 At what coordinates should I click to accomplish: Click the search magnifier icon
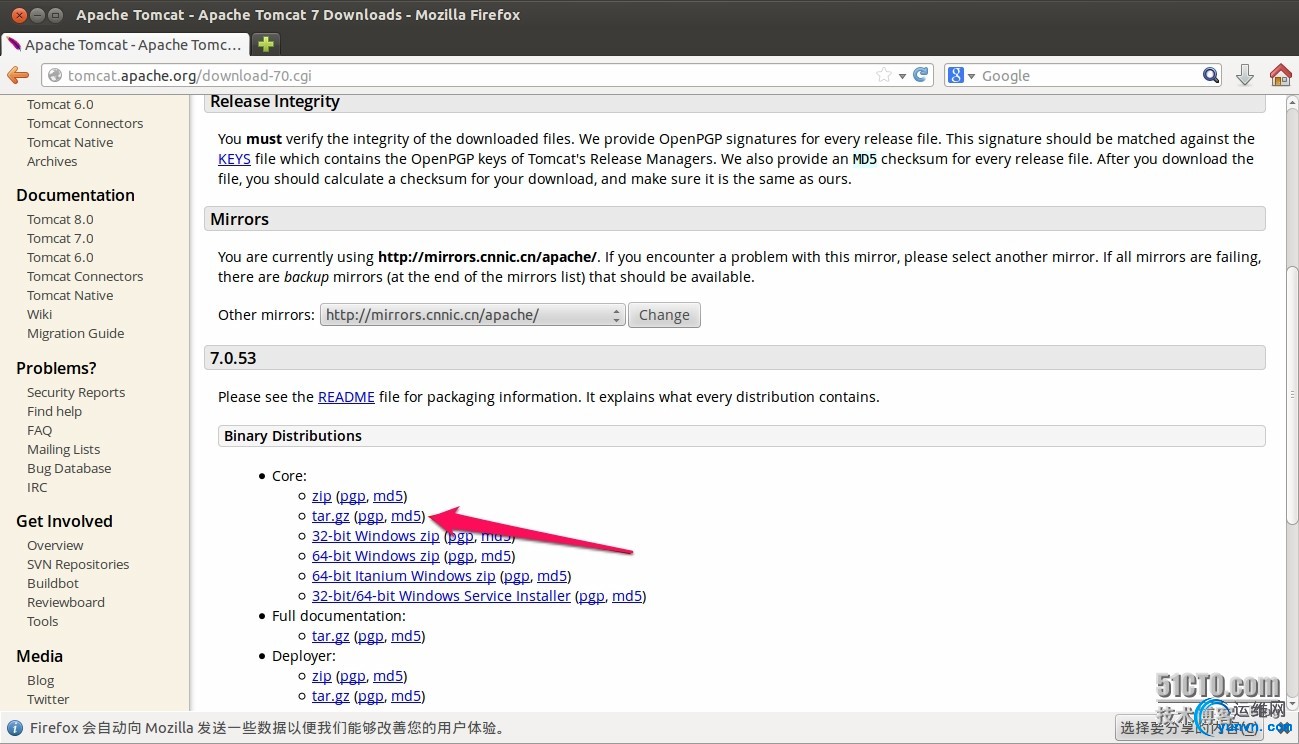click(x=1211, y=75)
